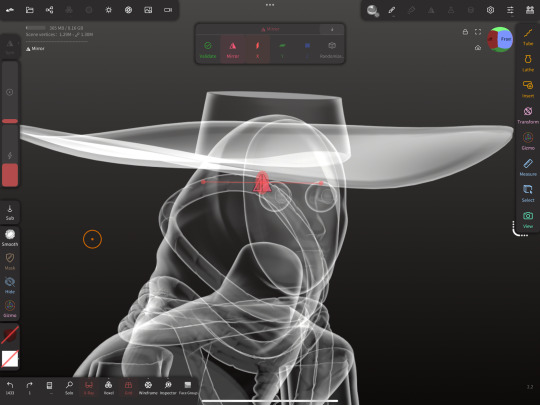Toggle the Grid display
Screen dimensions: 540x405
pyautogui.click(x=128, y=388)
